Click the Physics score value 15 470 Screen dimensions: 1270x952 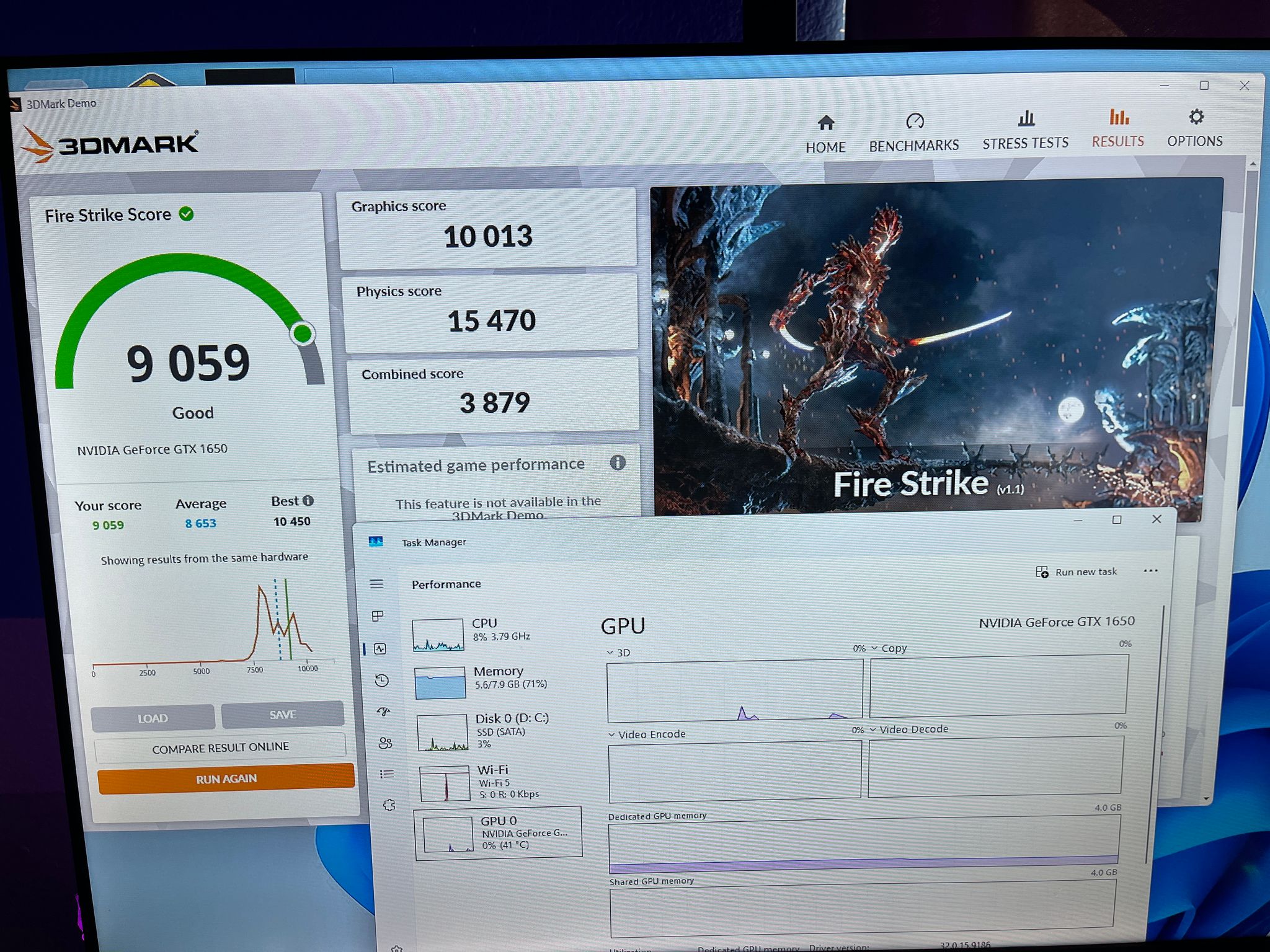pyautogui.click(x=492, y=321)
